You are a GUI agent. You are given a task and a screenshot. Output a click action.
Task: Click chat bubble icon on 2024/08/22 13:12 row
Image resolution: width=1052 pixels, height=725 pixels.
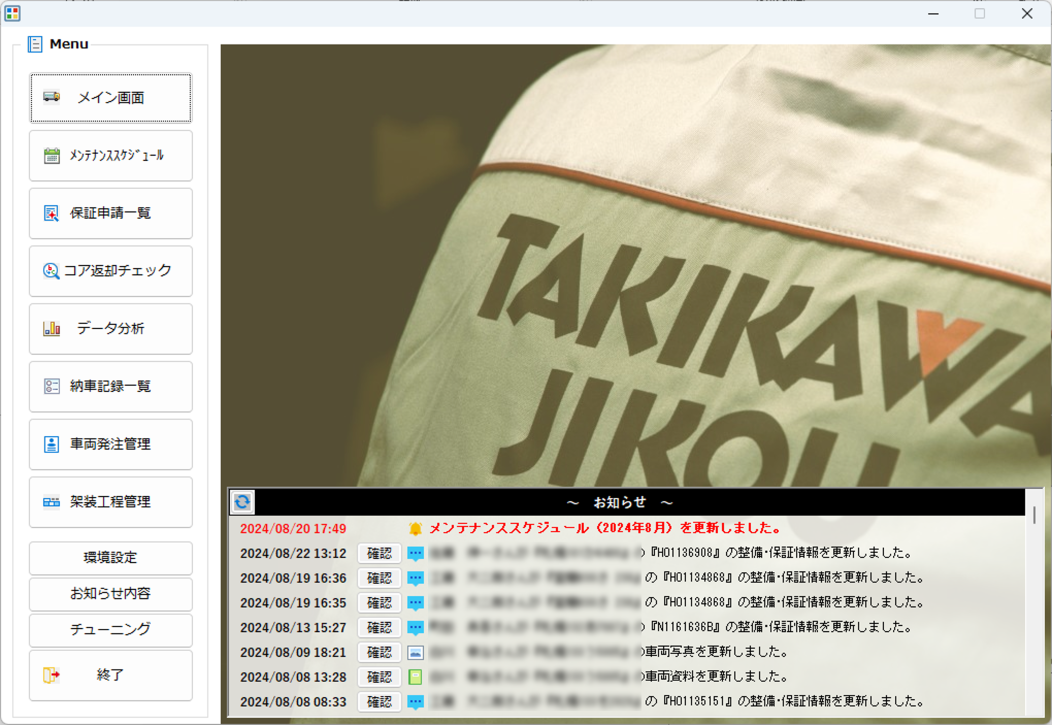[416, 554]
